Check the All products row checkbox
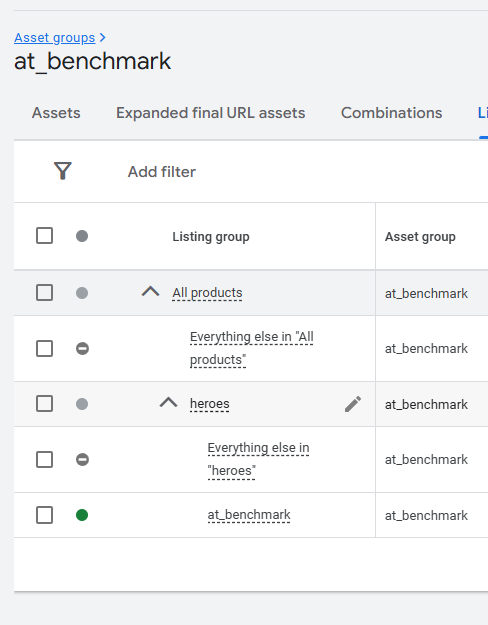 [x=44, y=293]
